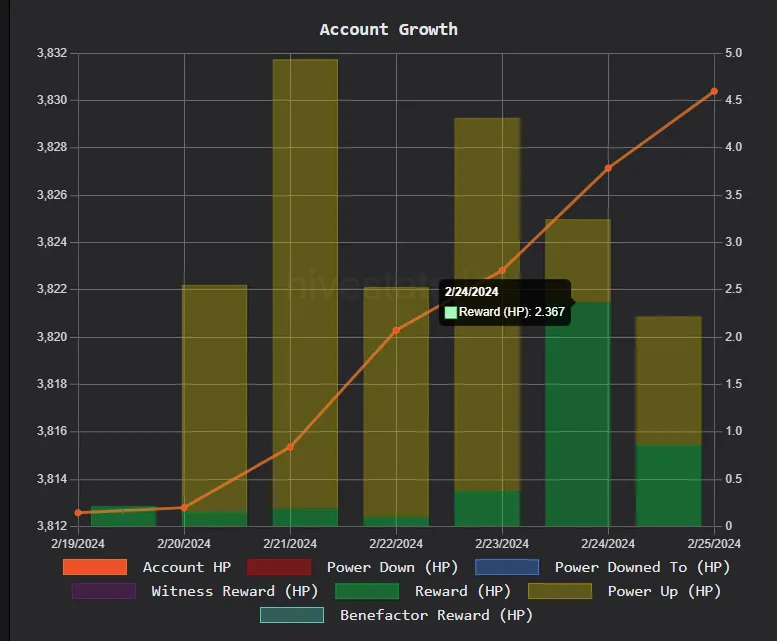
Task: Click the Account HP point on 2/19/2024
Action: tap(78, 513)
